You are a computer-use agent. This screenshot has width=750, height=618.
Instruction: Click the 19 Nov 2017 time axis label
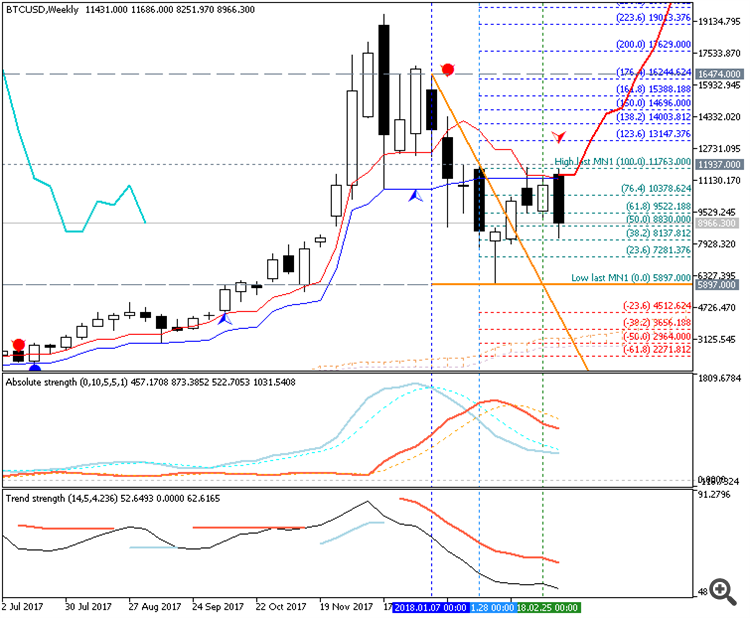[x=346, y=607]
